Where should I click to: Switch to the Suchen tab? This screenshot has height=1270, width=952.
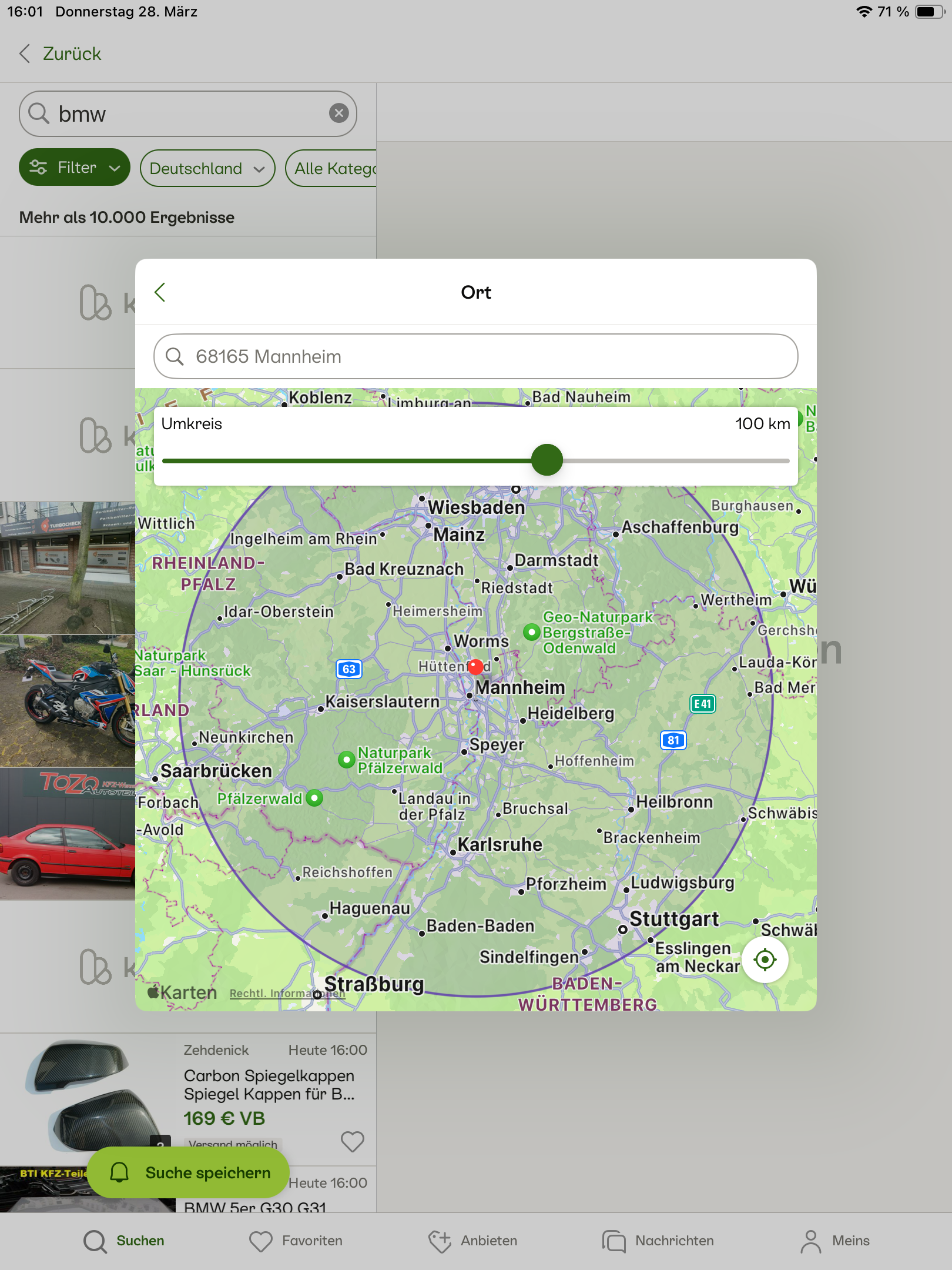tap(124, 1241)
